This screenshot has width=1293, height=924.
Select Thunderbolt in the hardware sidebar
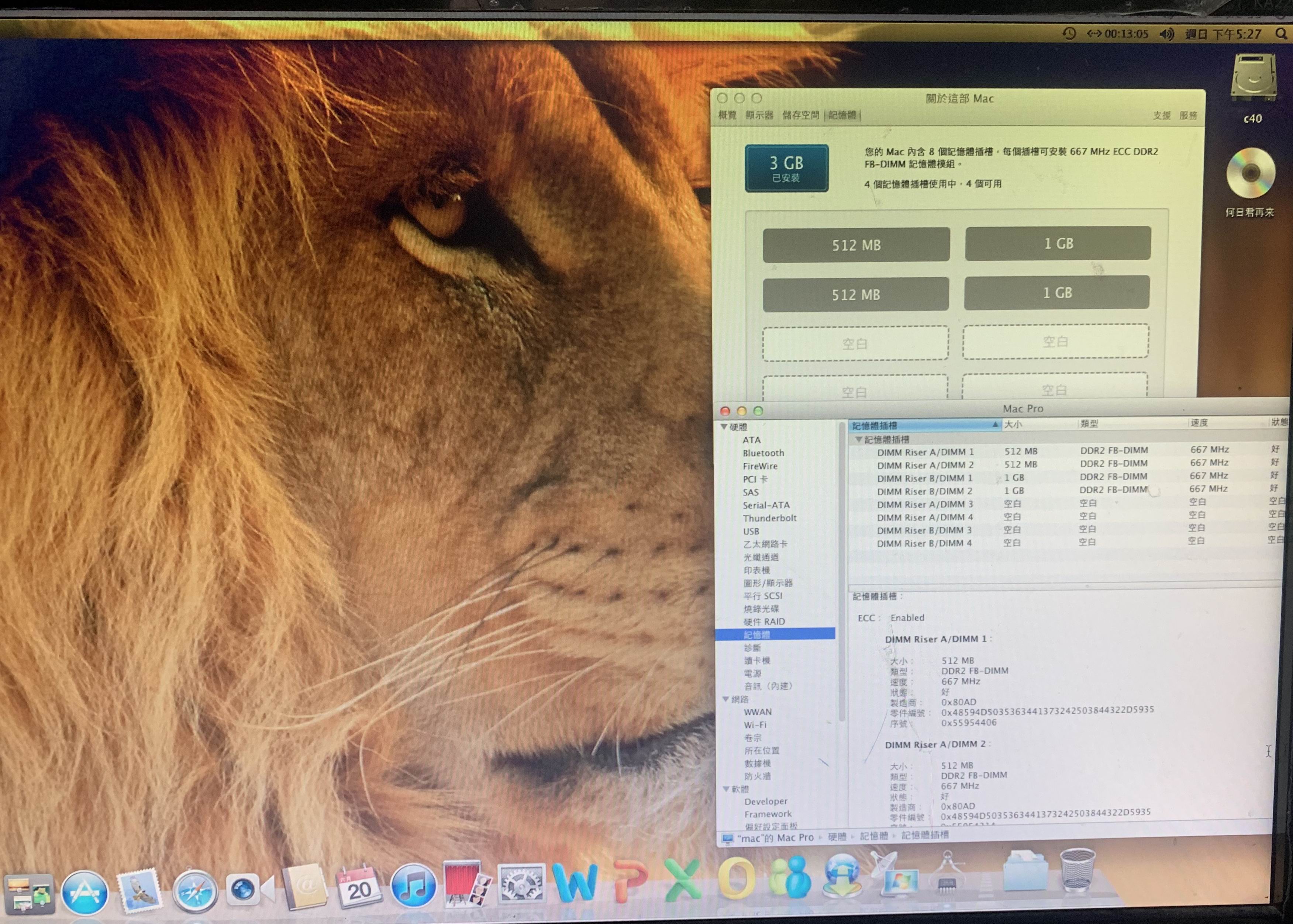[769, 518]
